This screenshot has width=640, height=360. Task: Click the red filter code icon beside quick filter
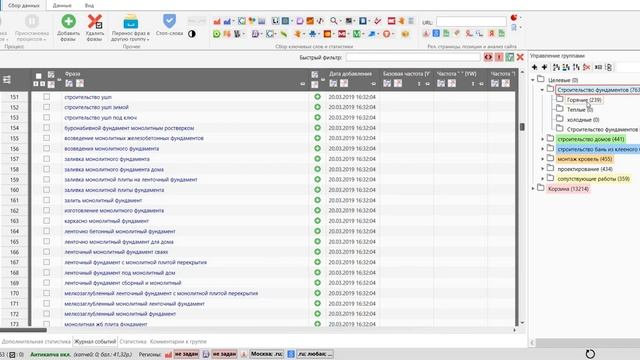[x=488, y=57]
